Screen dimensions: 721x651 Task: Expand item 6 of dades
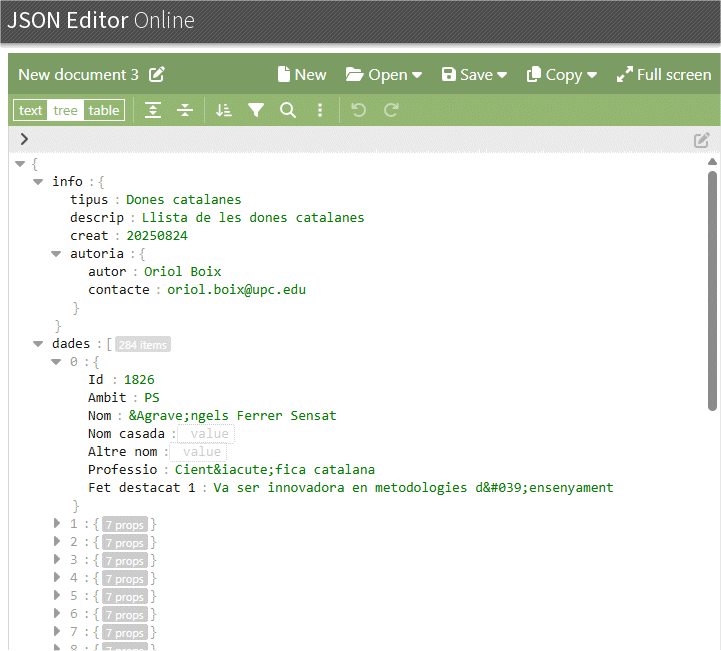point(57,613)
